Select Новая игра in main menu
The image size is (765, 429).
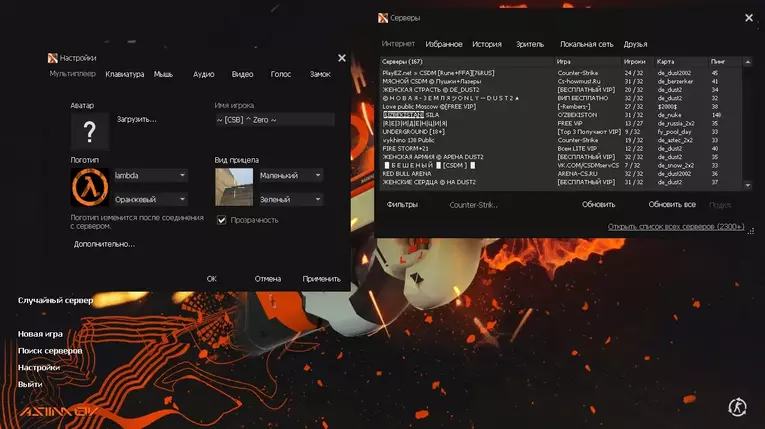pyautogui.click(x=40, y=334)
